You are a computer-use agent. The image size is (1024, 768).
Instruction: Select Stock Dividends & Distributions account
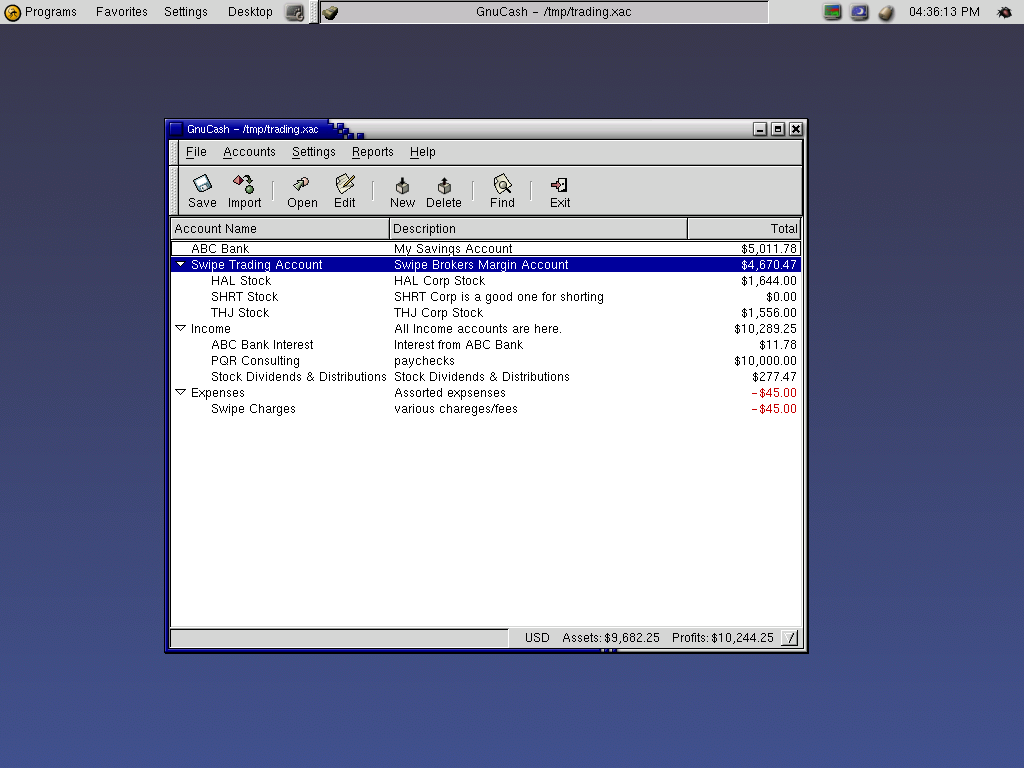click(486, 376)
